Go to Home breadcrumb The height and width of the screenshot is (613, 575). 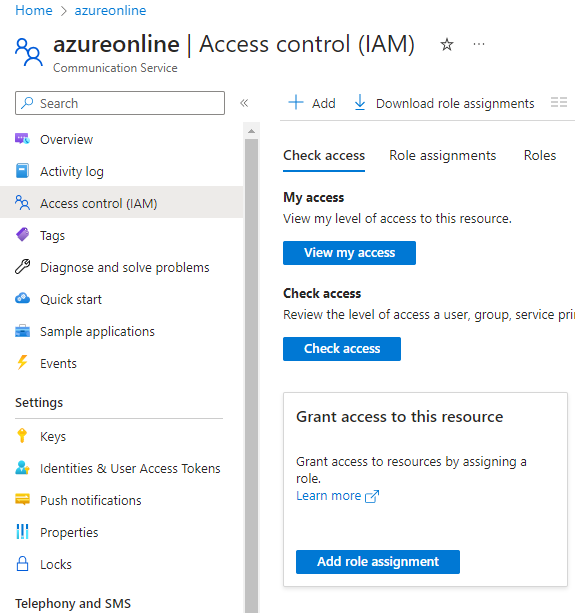tap(34, 11)
